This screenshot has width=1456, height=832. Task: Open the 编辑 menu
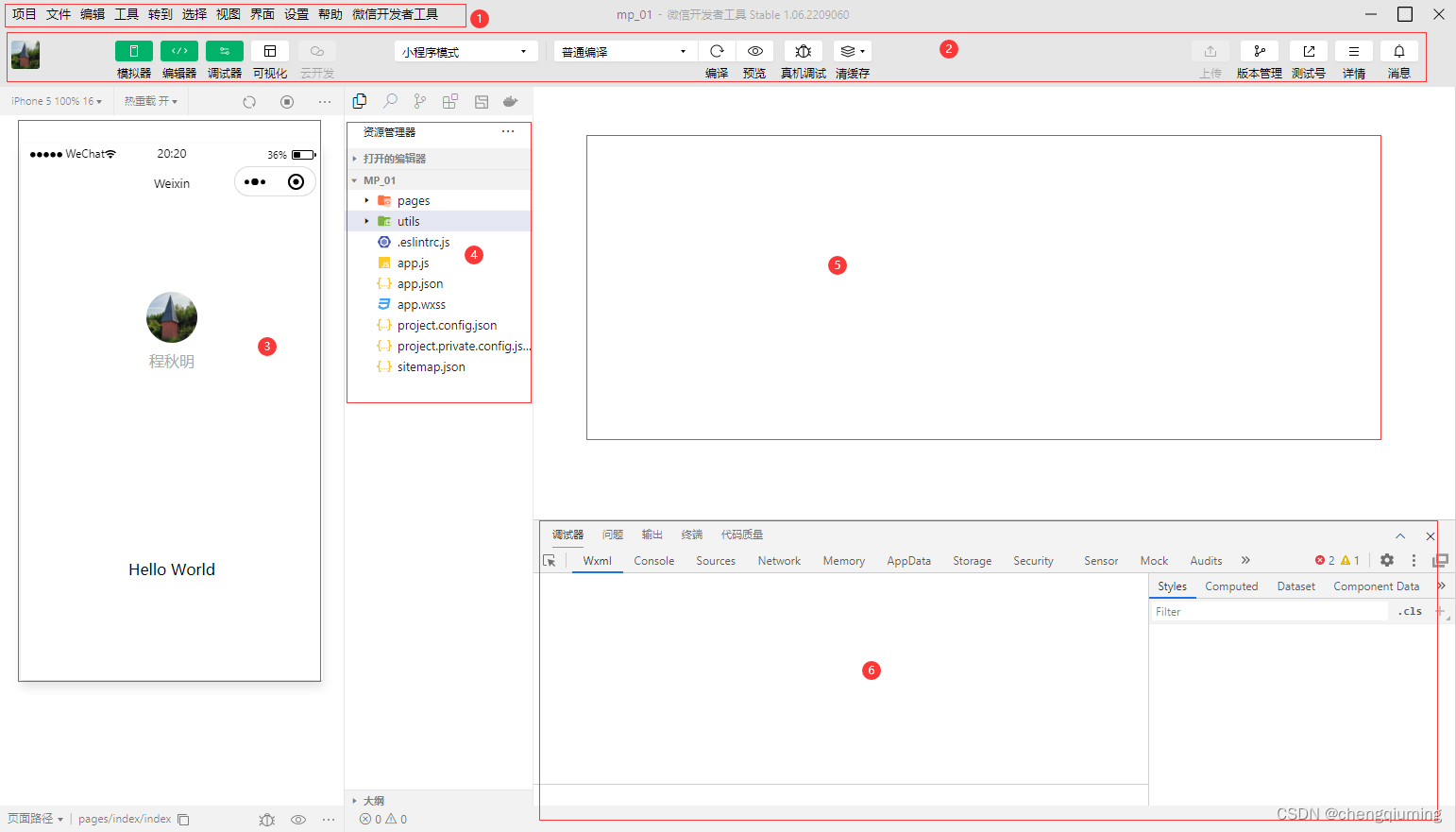click(x=93, y=14)
